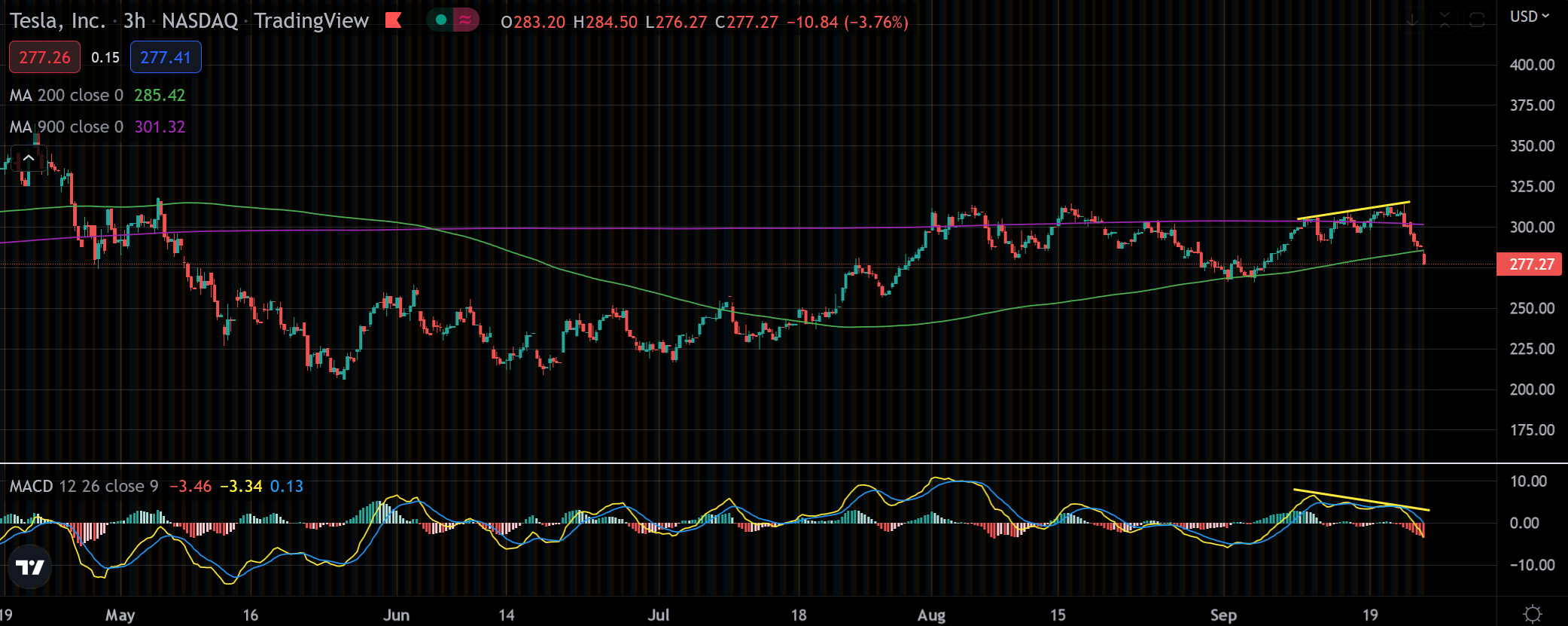Click the blue buy price 277.41 button
Image resolution: width=1568 pixels, height=626 pixels.
pyautogui.click(x=166, y=57)
